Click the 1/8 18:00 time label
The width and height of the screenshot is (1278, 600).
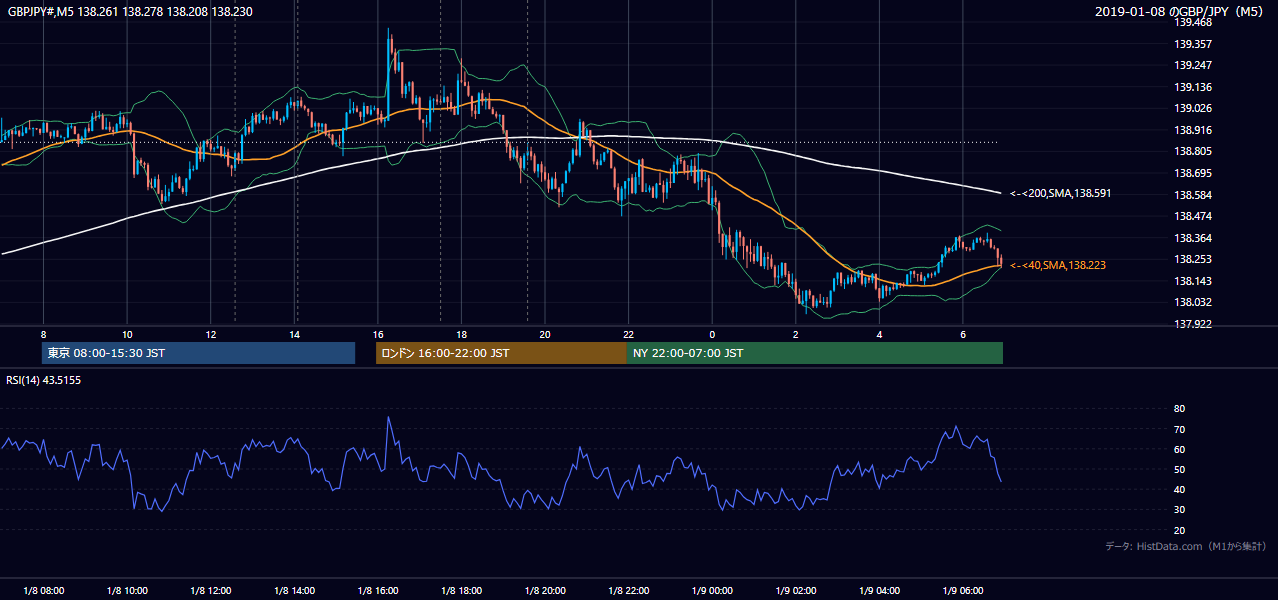[x=461, y=591]
